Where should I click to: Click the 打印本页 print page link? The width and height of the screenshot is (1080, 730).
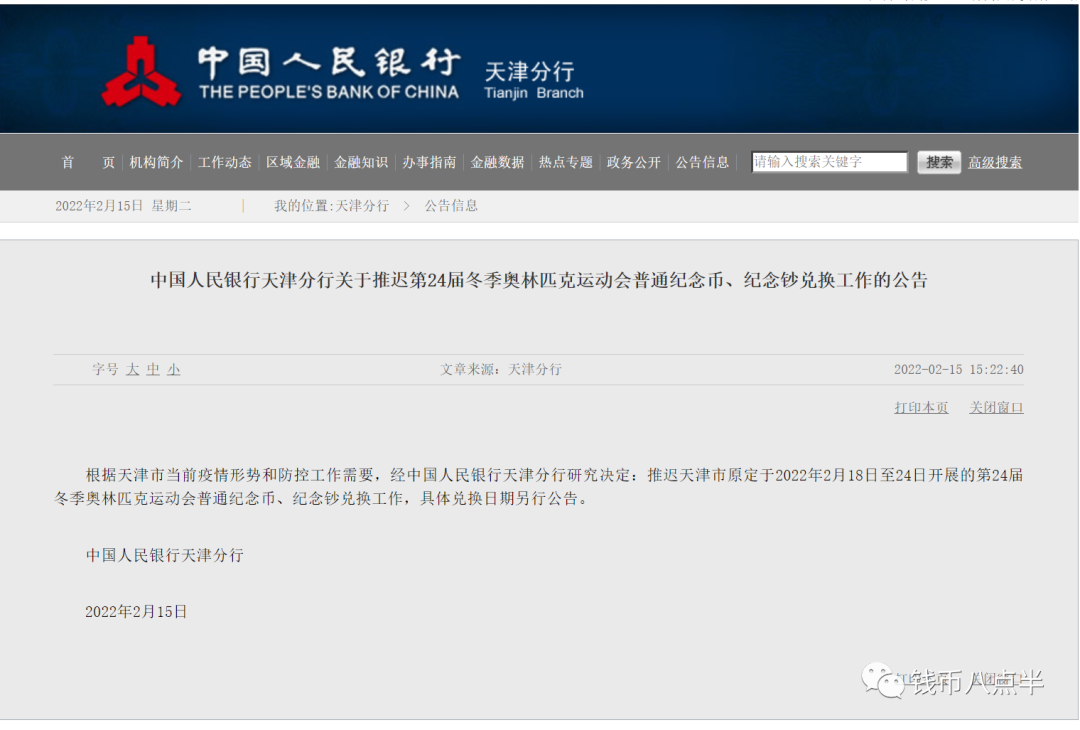tap(921, 408)
